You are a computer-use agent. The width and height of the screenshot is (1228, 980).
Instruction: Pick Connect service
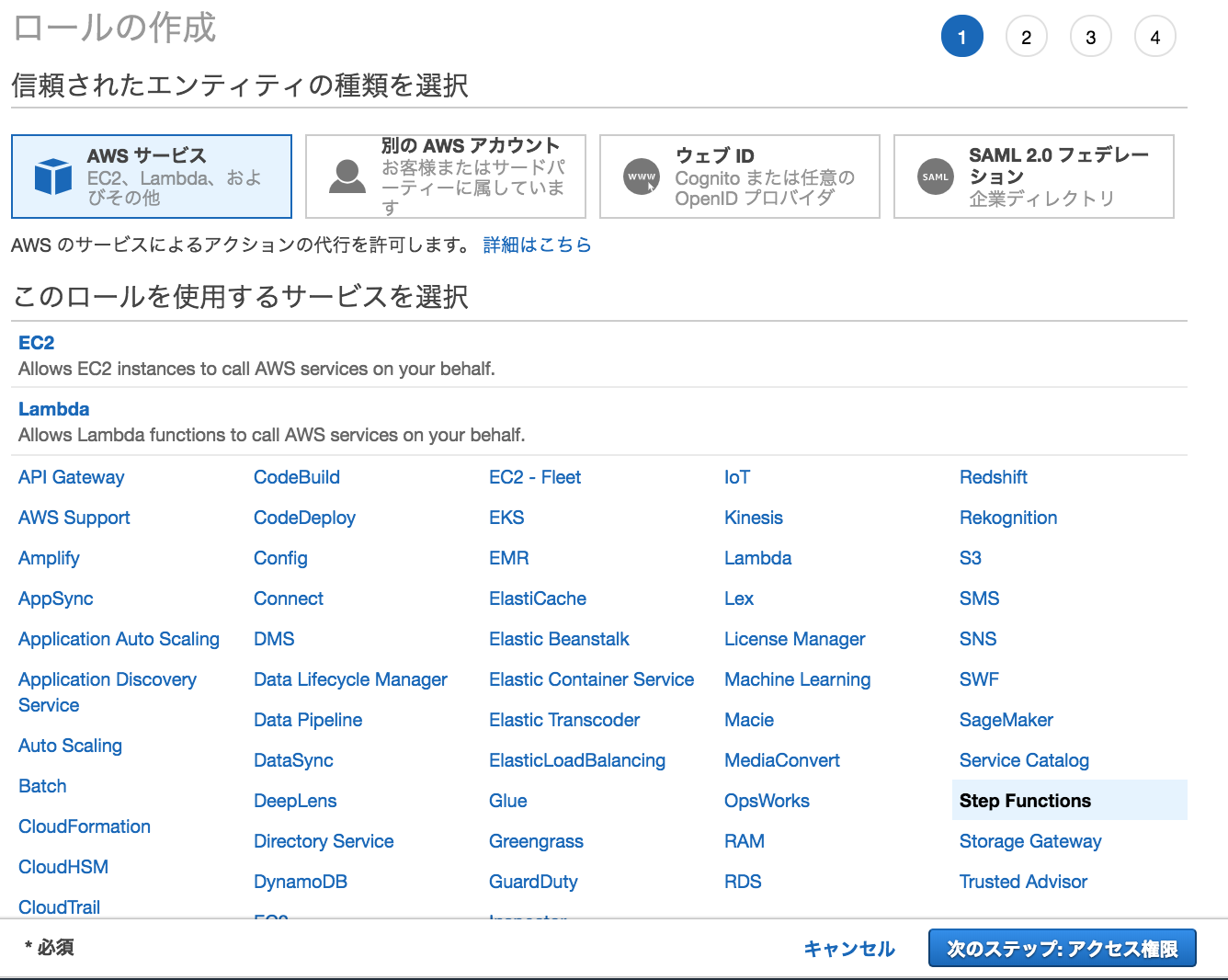tap(289, 598)
